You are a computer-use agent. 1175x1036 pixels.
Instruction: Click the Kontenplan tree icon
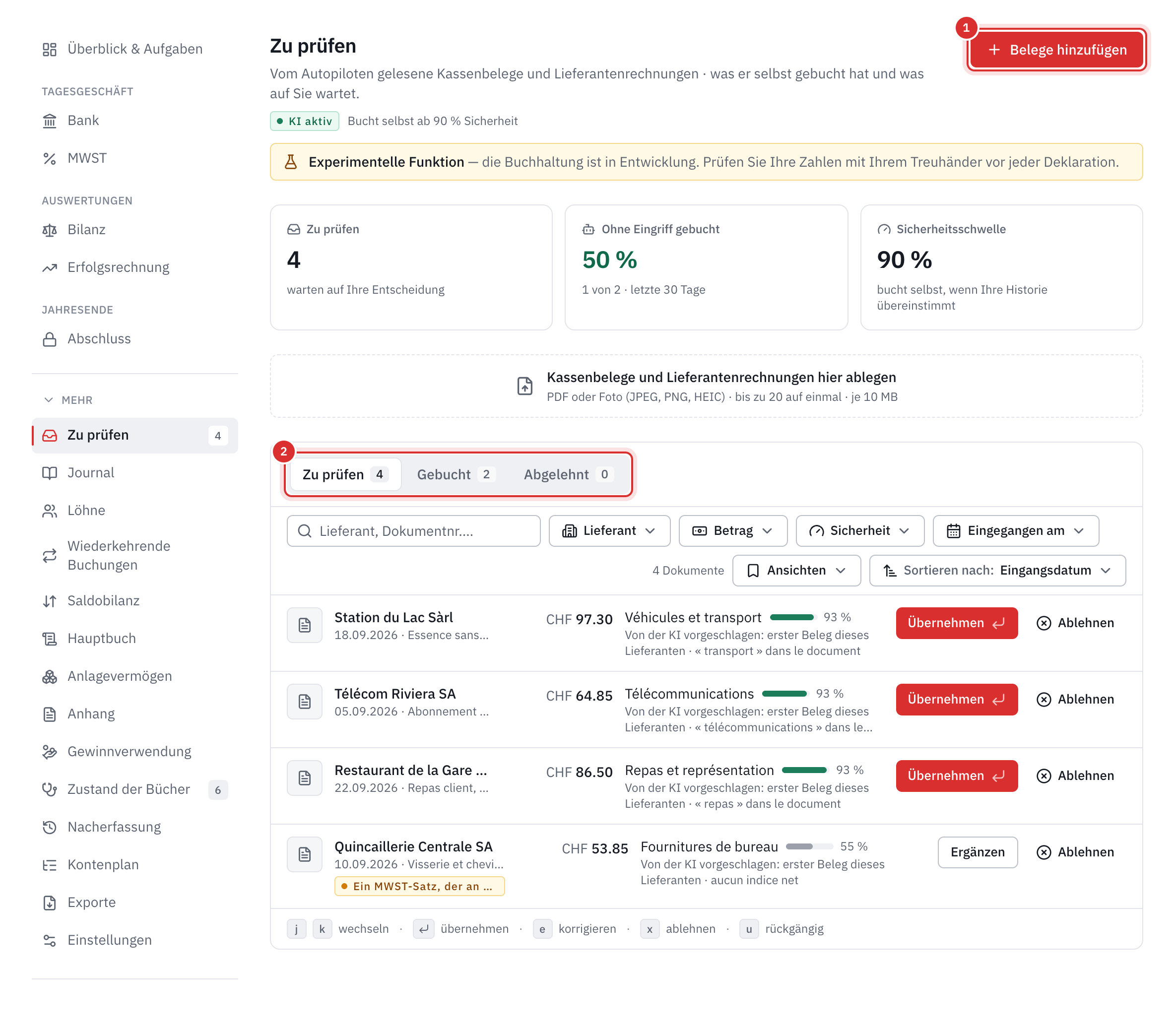pos(50,865)
